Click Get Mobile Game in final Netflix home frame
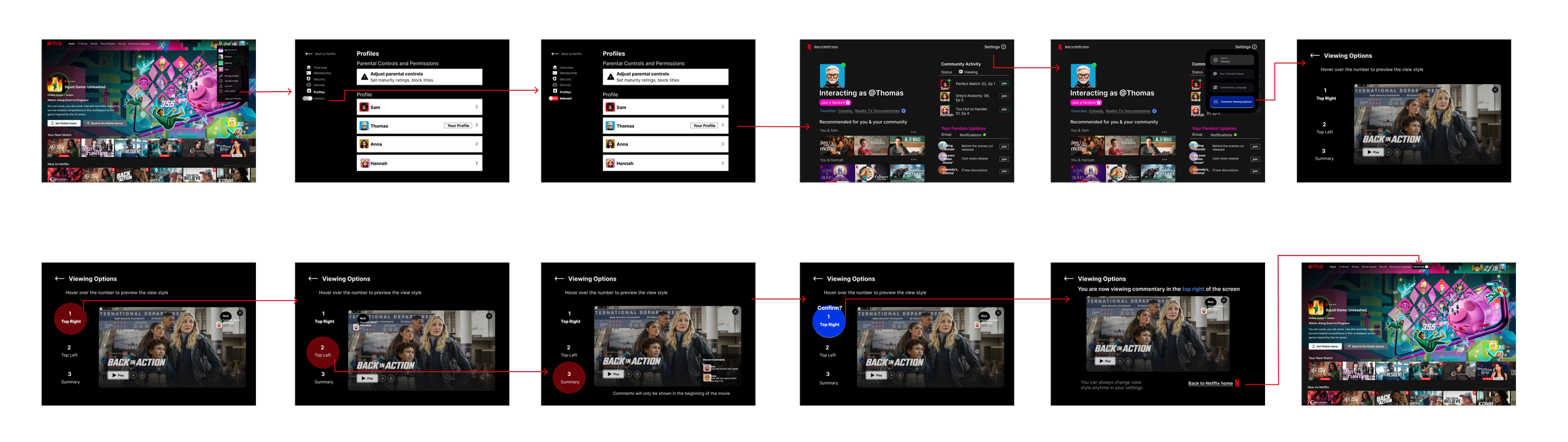The height and width of the screenshot is (442, 1568). pos(1325,347)
